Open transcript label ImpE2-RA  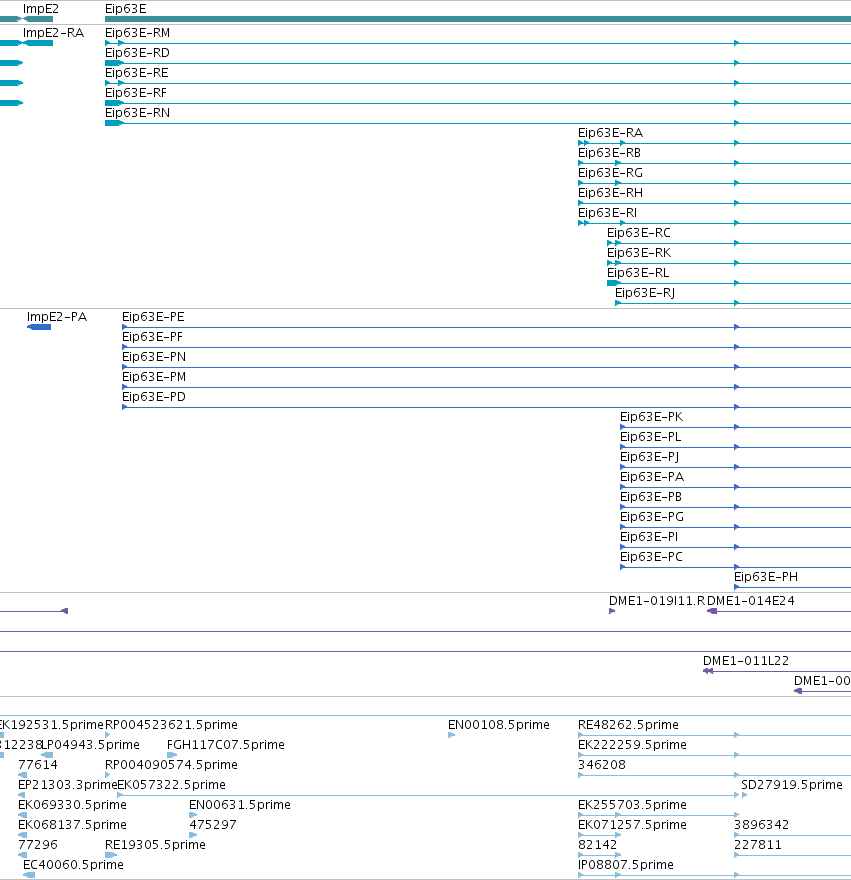pyautogui.click(x=53, y=33)
